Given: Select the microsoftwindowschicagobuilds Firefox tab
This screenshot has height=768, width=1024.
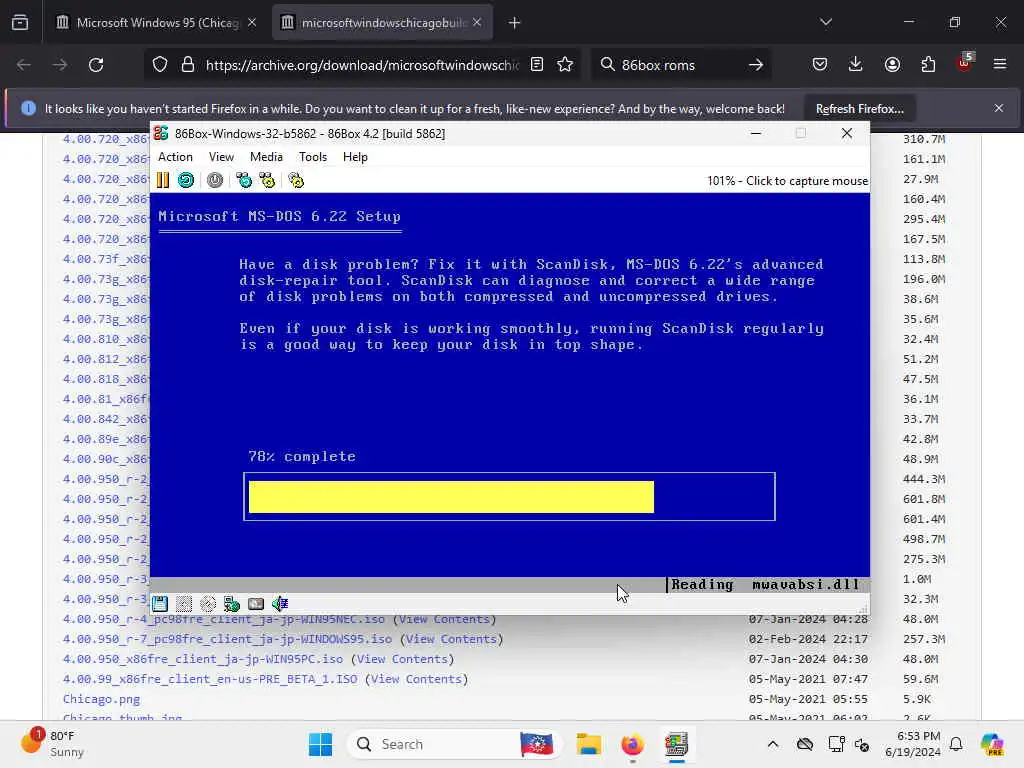Looking at the screenshot, I should click(x=383, y=23).
